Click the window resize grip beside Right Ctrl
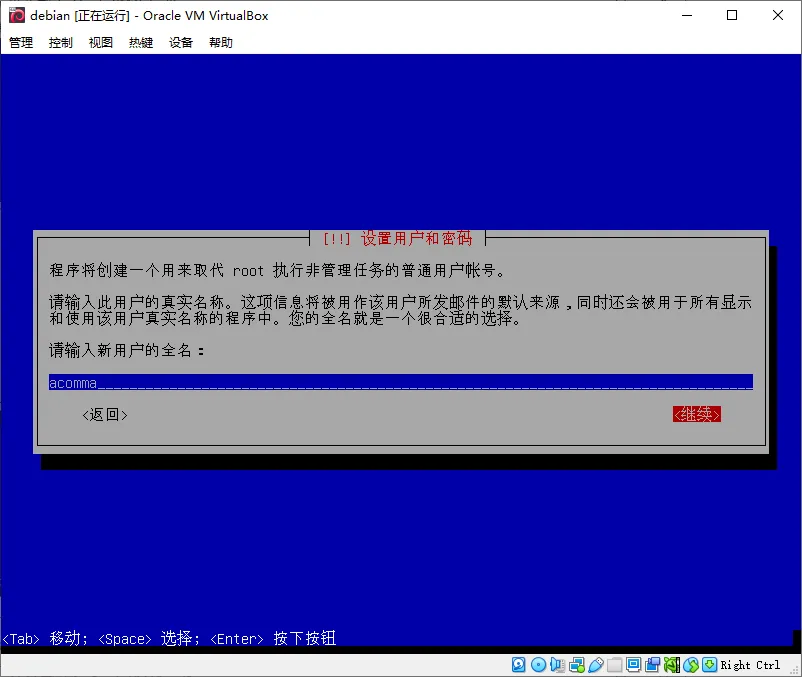802x677 pixels. point(794,669)
